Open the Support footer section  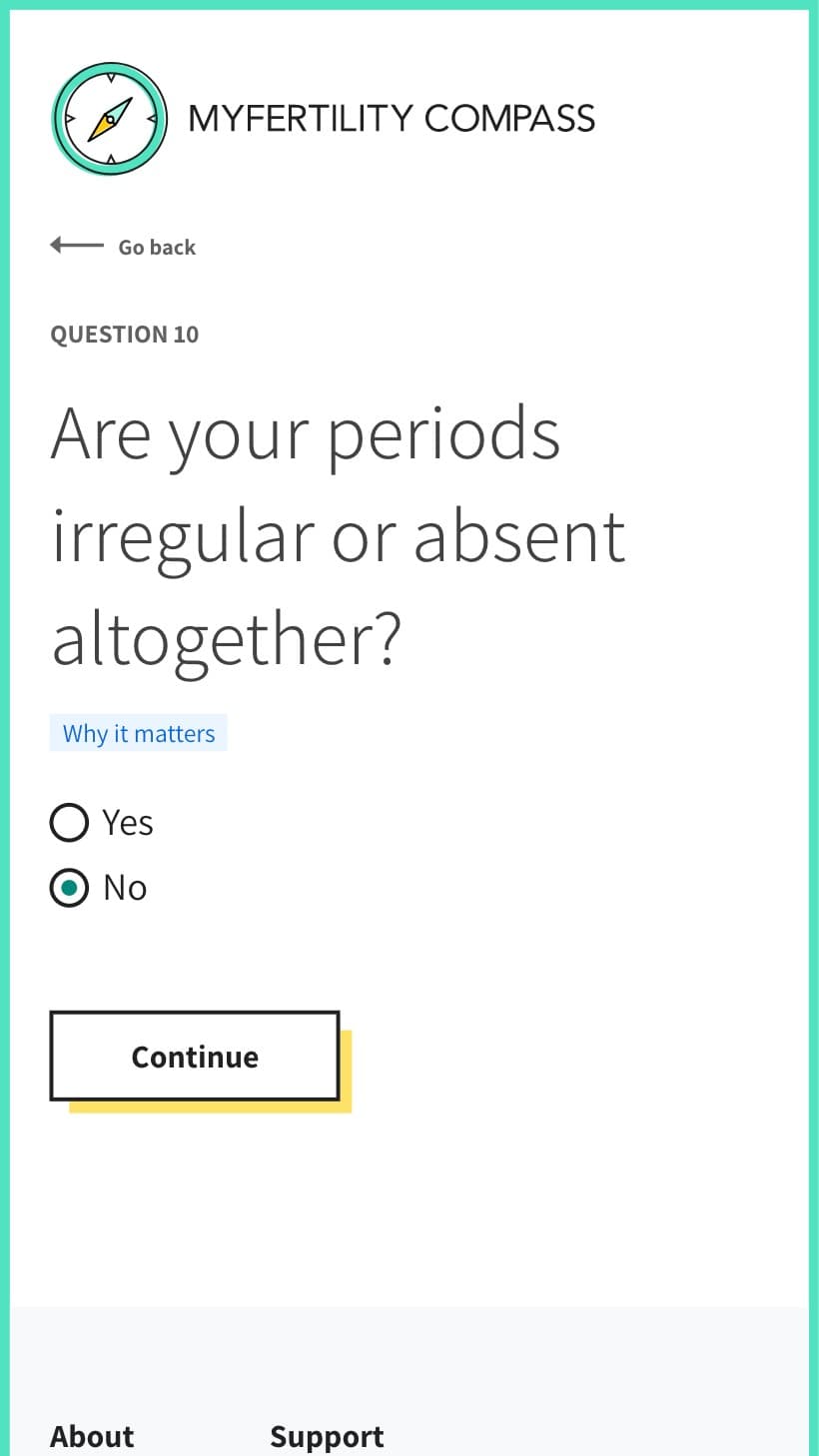(327, 1436)
